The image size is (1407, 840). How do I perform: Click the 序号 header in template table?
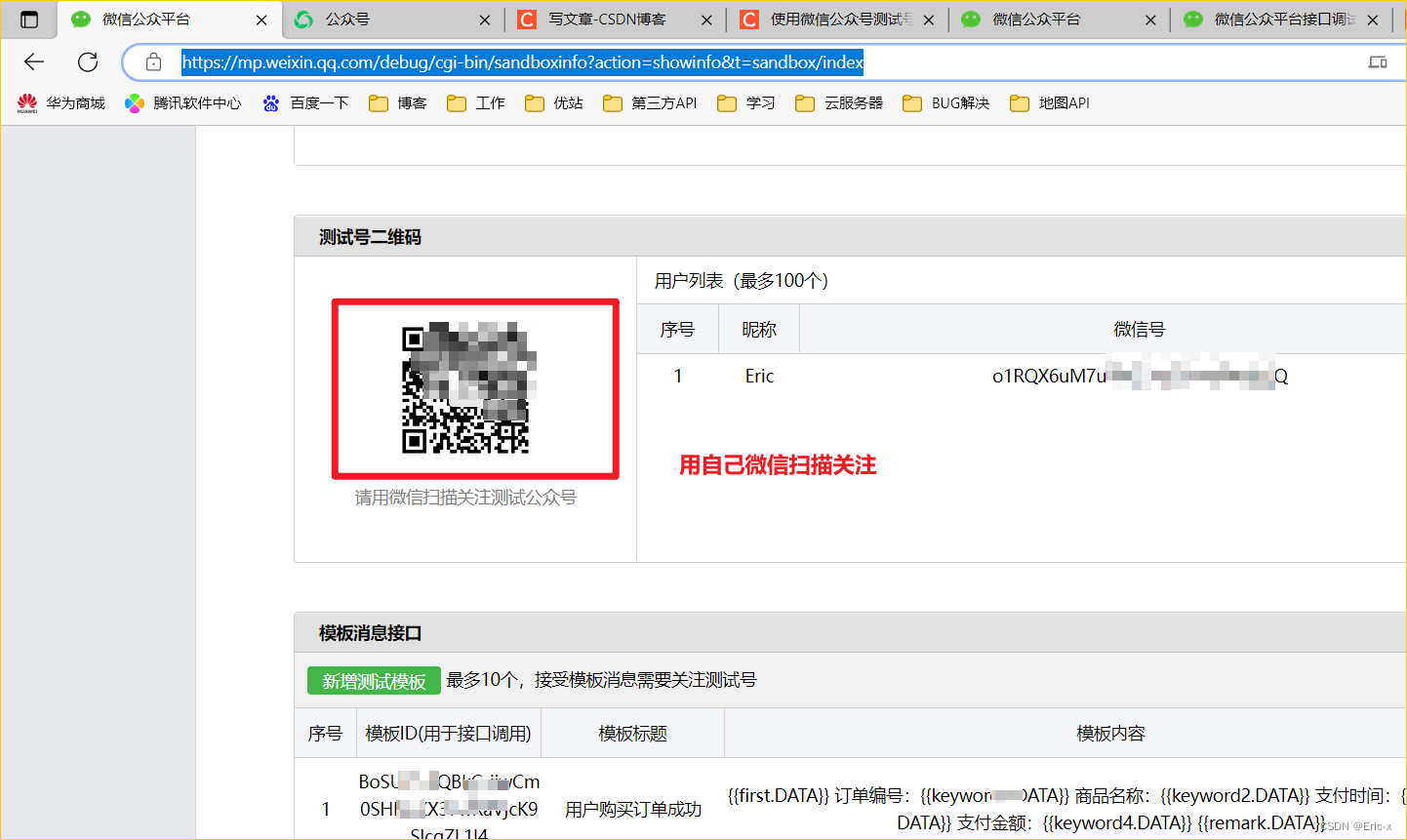coord(325,734)
